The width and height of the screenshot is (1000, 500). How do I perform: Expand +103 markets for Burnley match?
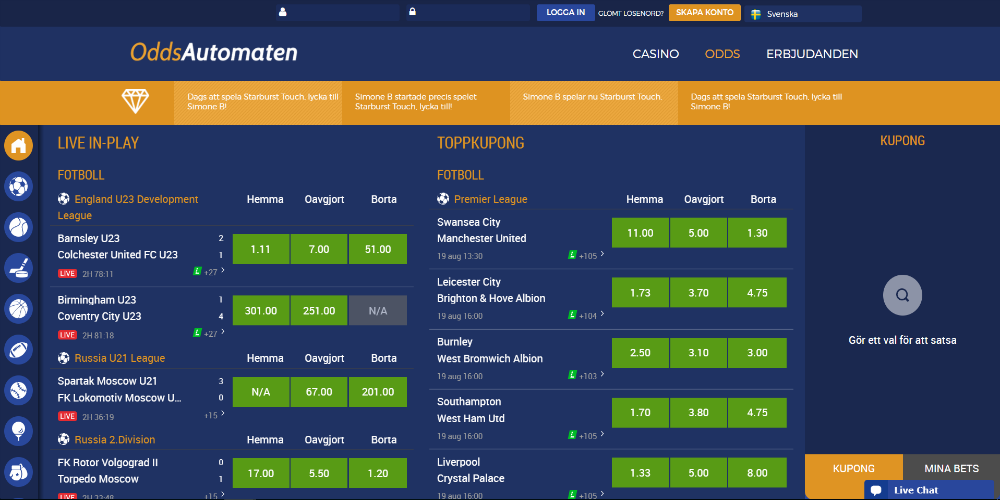pyautogui.click(x=591, y=376)
